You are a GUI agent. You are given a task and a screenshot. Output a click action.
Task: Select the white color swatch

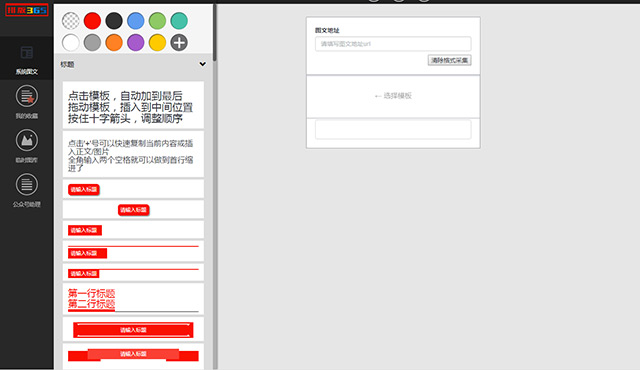(x=71, y=42)
